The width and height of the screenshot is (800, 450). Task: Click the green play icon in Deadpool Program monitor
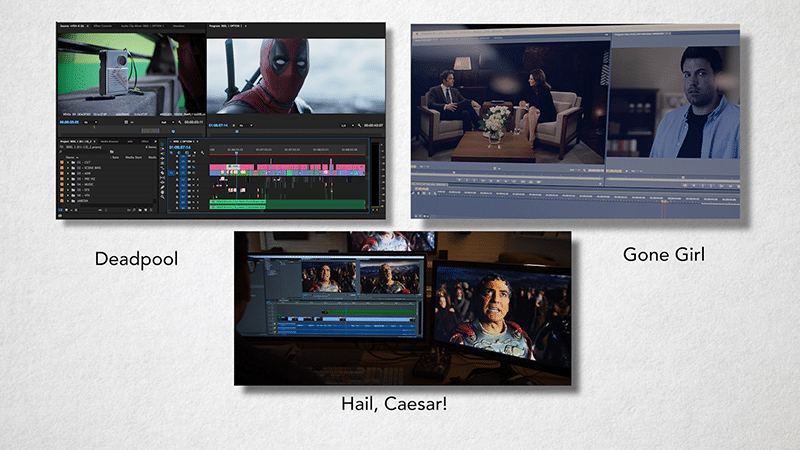(234, 125)
